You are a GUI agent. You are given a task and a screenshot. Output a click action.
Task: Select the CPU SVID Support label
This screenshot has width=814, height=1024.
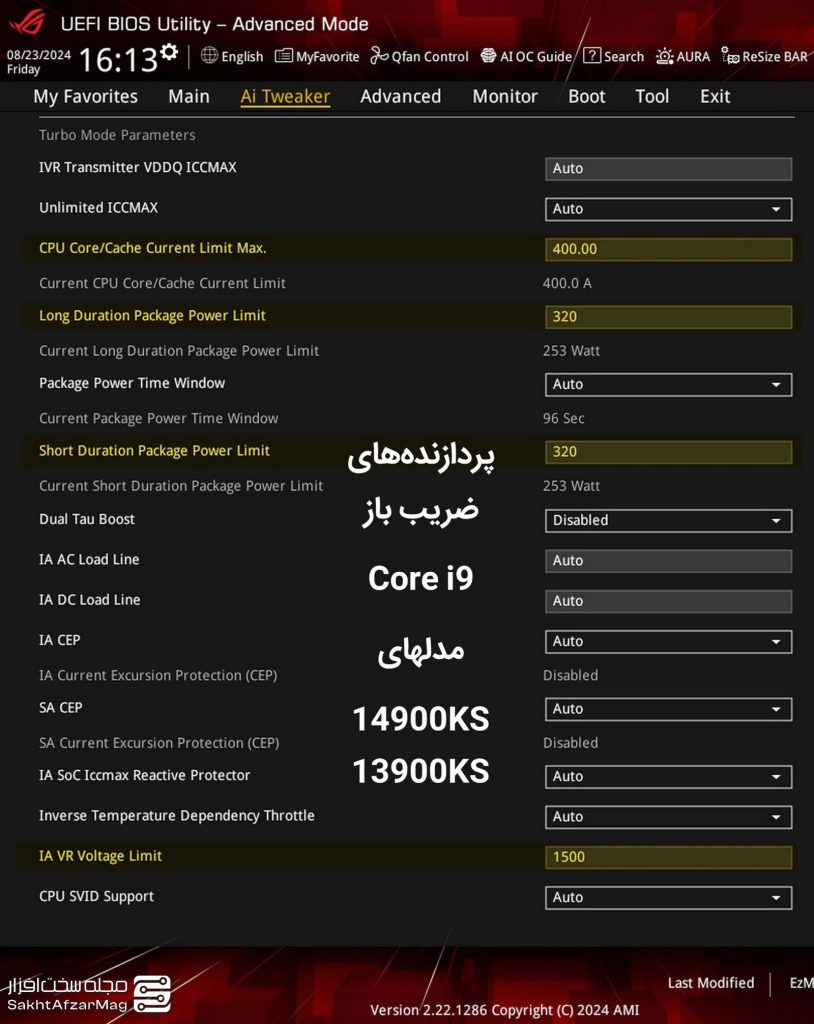coord(97,896)
